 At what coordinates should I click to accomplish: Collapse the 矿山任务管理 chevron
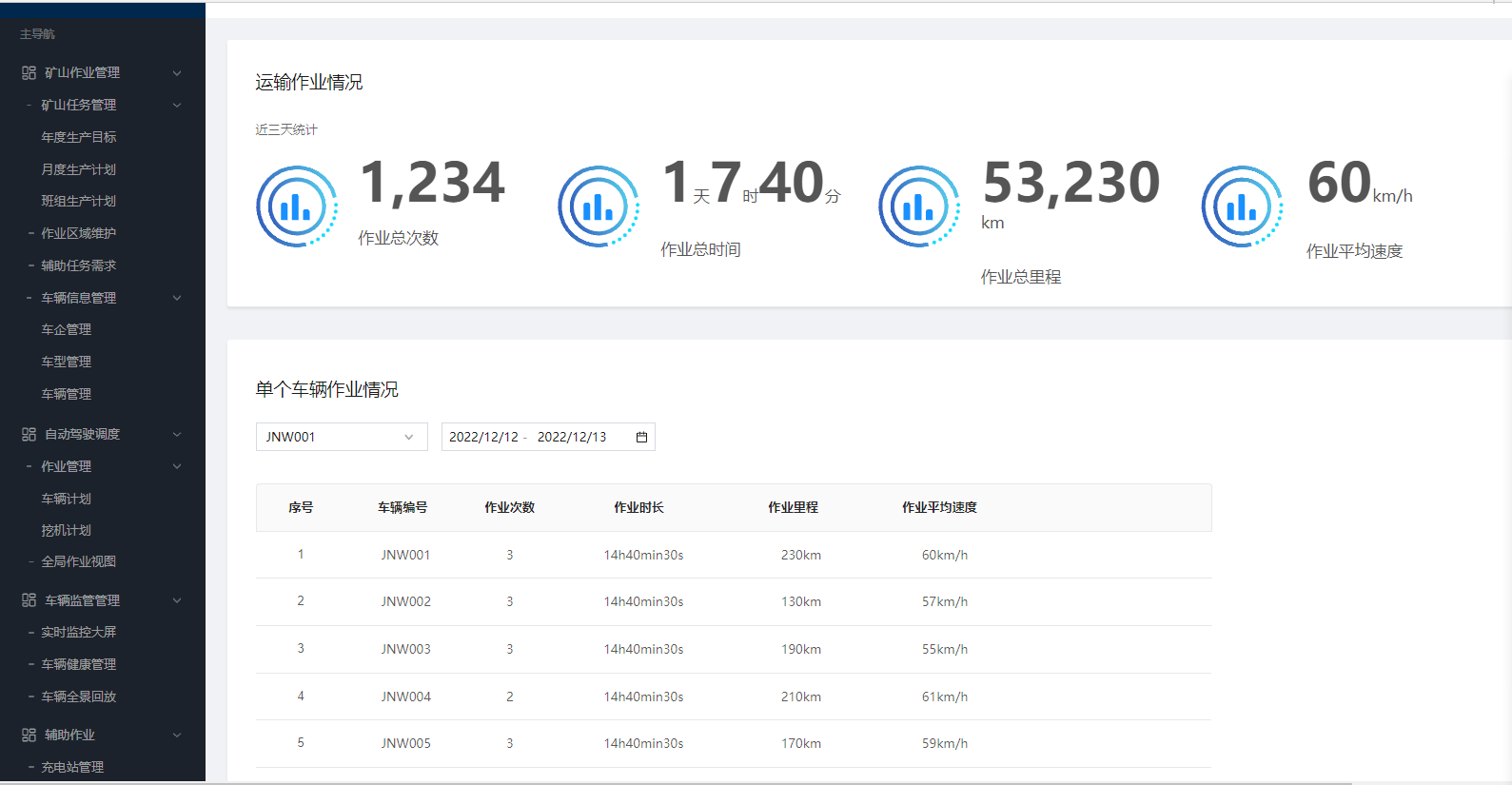(177, 106)
